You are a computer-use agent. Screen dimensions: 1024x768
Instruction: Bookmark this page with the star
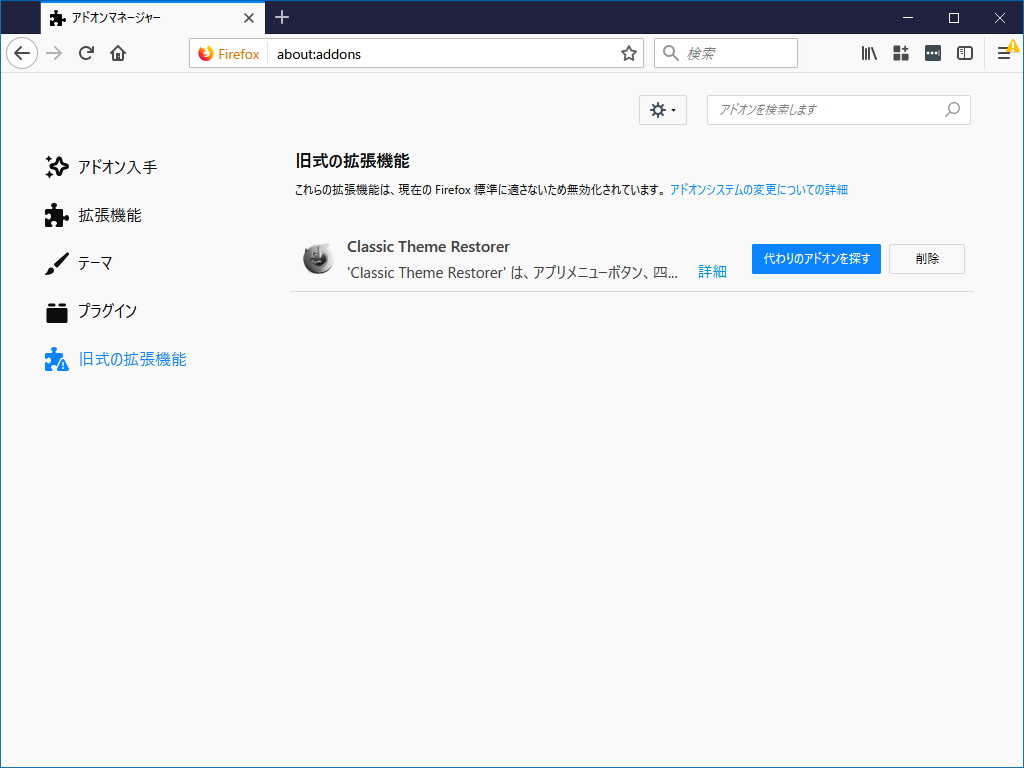(x=629, y=53)
